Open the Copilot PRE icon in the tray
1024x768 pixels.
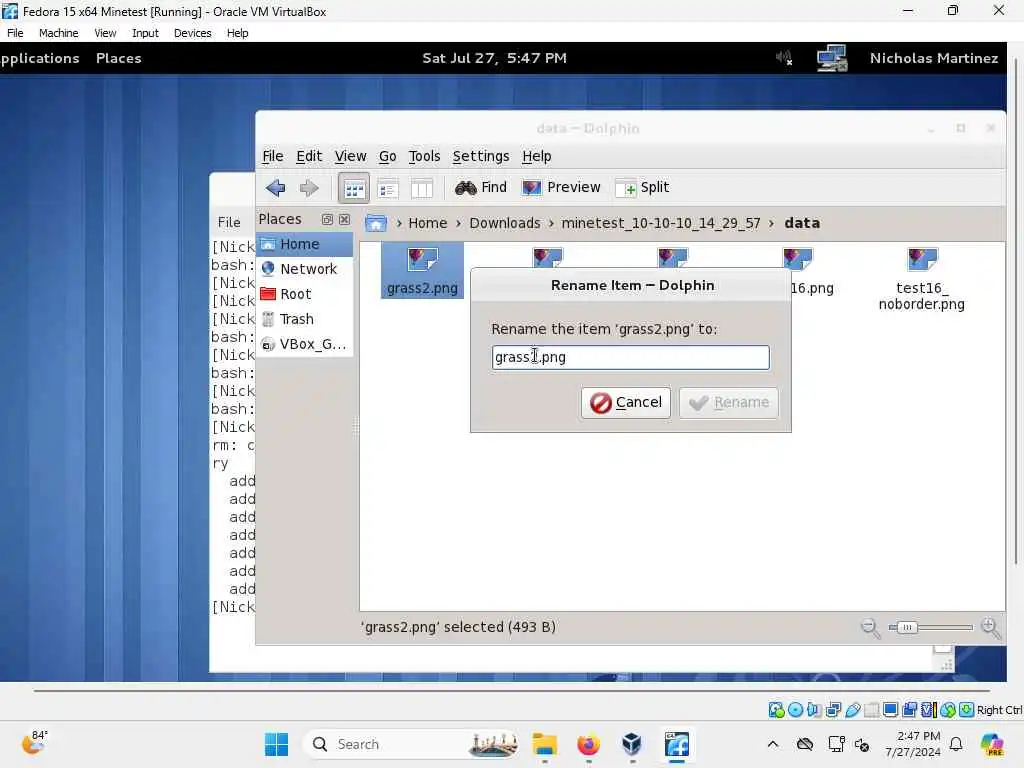click(x=992, y=744)
